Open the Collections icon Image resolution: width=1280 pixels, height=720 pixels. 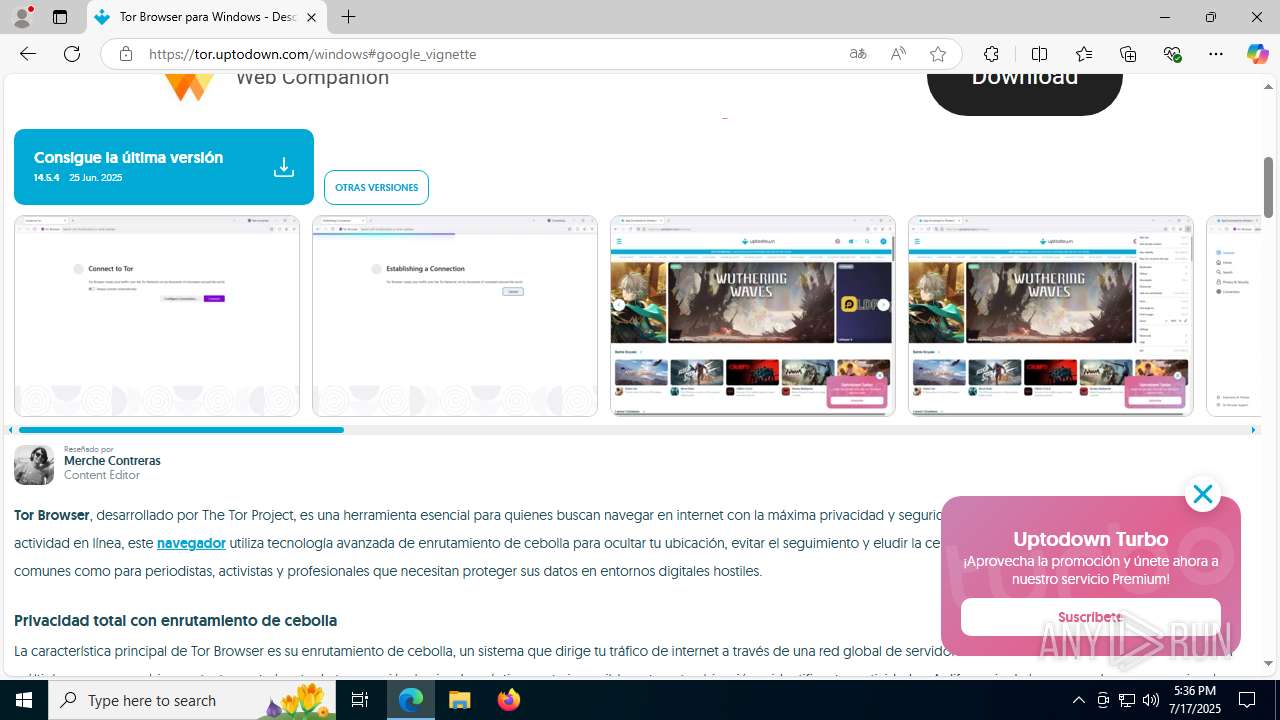(x=1128, y=54)
